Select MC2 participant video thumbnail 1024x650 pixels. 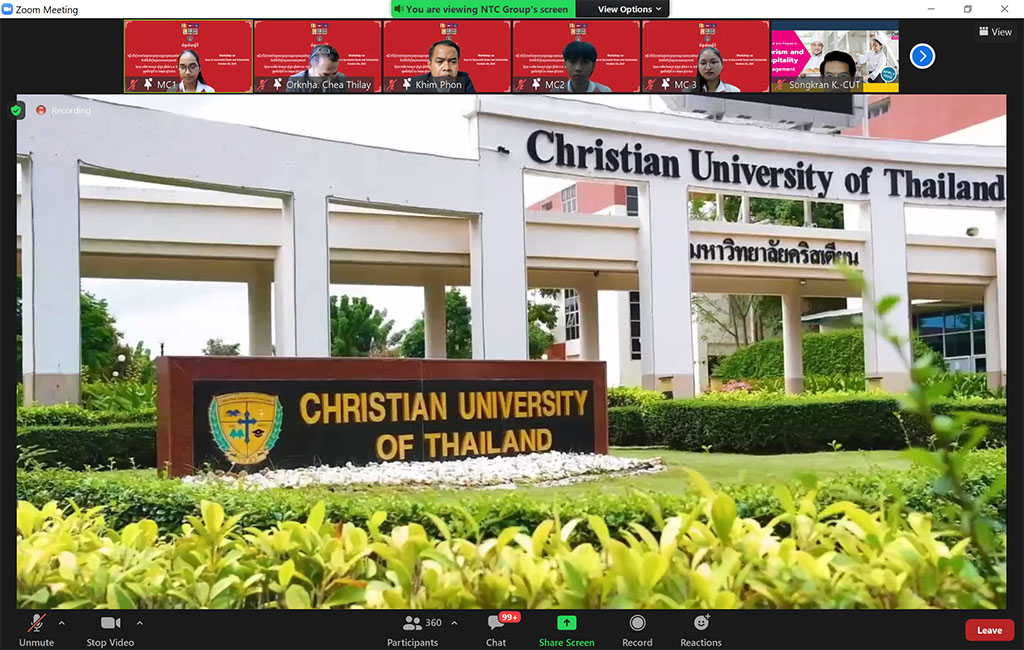pos(576,56)
